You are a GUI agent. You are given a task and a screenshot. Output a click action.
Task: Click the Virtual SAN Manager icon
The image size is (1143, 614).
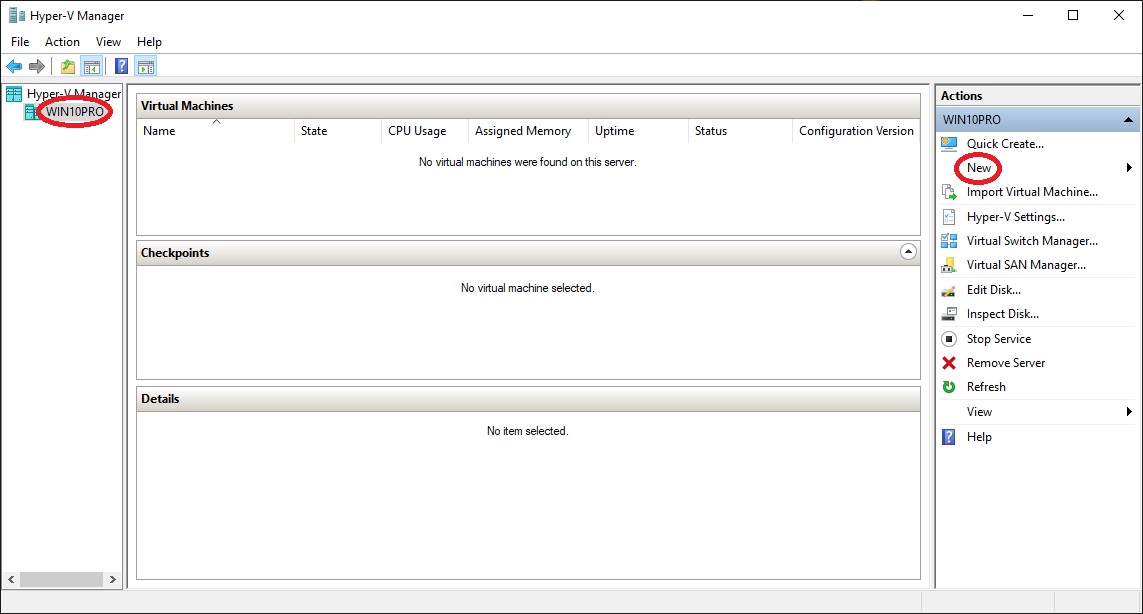pos(949,265)
